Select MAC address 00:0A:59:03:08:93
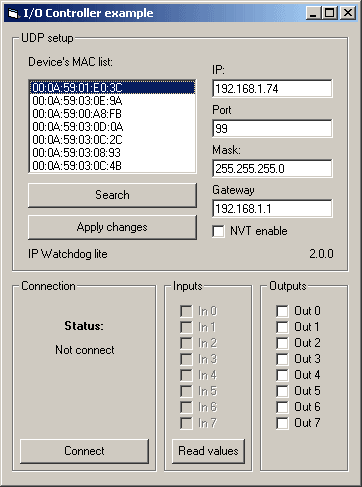Viewport: 362px width, 487px height. tap(113, 153)
